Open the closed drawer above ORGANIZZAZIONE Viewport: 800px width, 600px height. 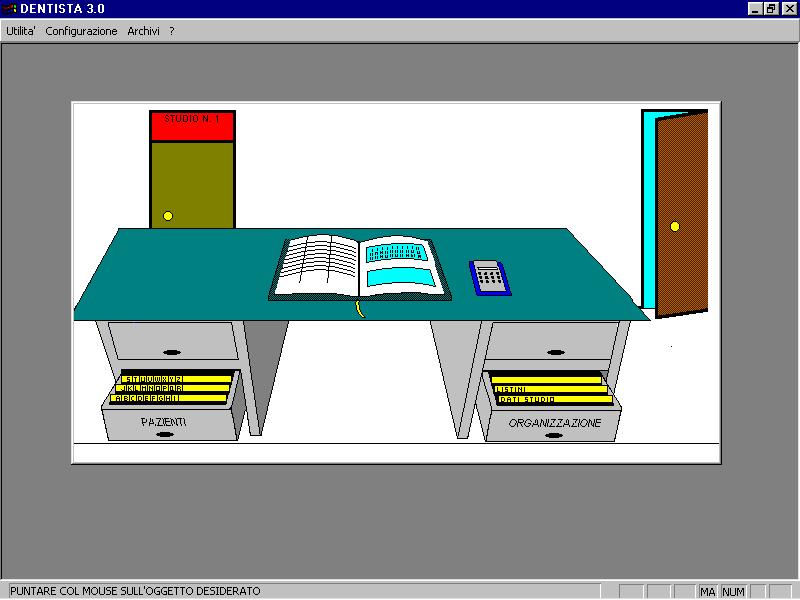point(553,341)
